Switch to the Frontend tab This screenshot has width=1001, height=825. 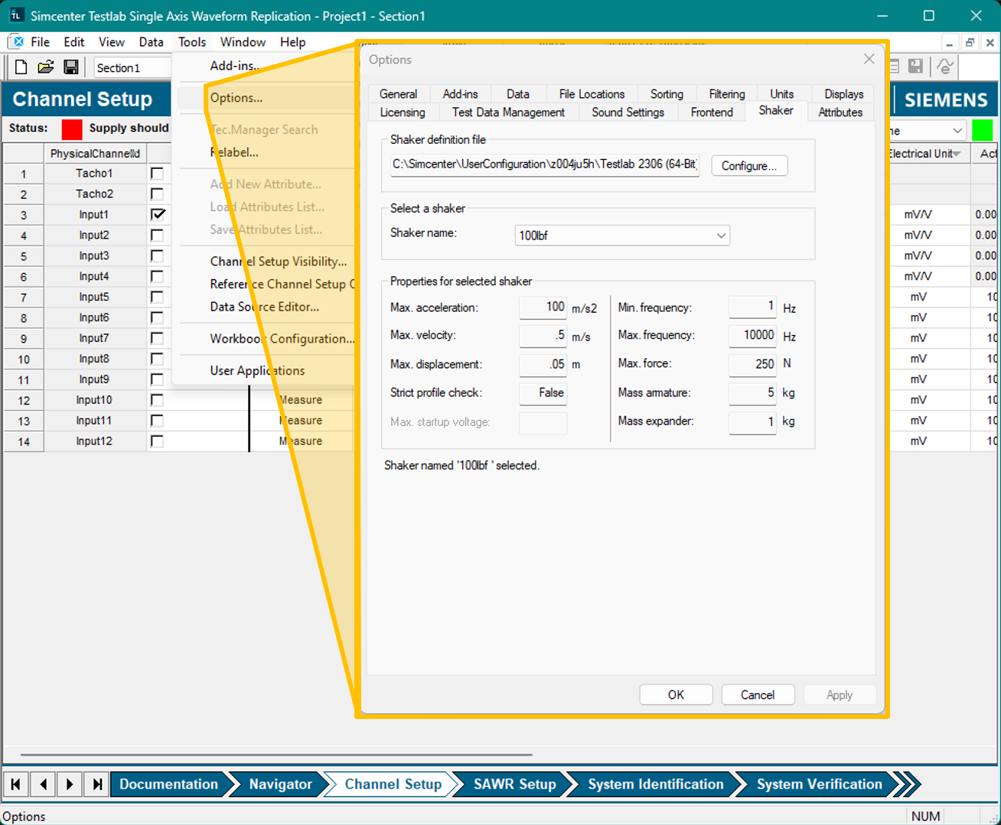pos(711,112)
